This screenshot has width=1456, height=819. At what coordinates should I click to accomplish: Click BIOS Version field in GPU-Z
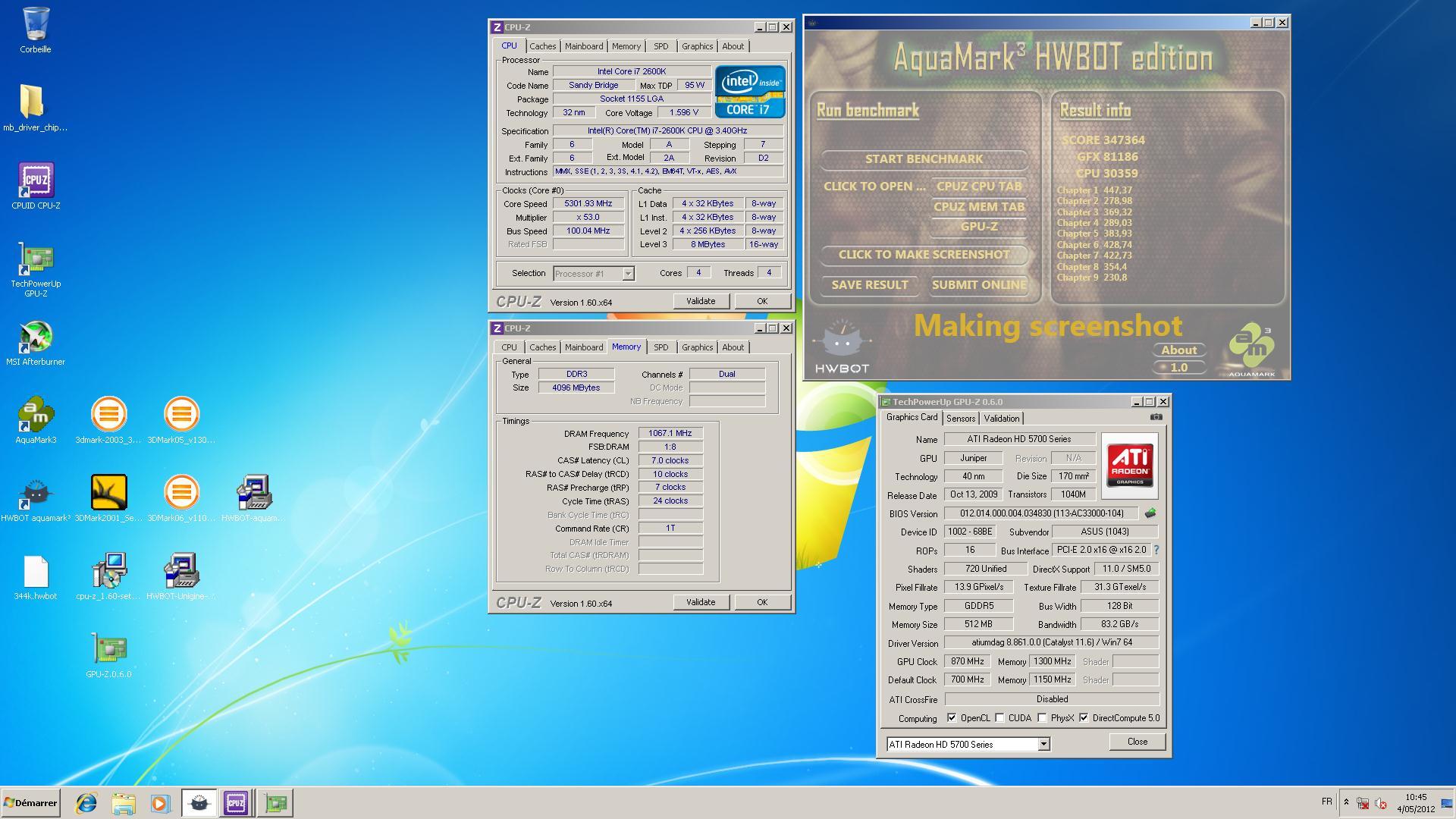pos(1040,513)
